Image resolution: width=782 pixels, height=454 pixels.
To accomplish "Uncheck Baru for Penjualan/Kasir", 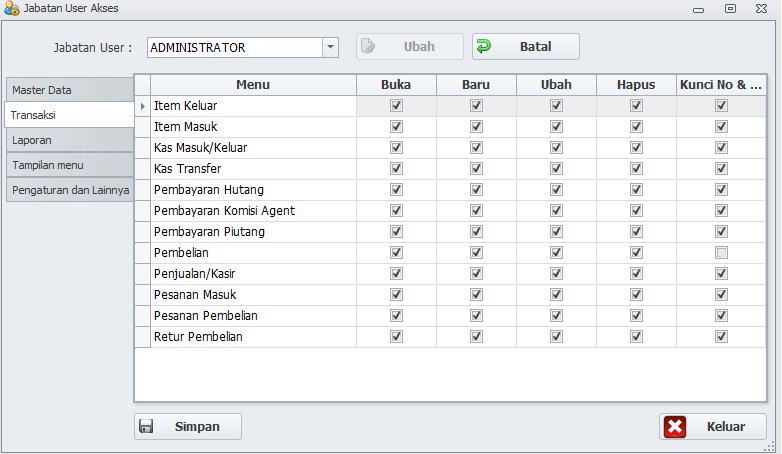I will click(476, 274).
